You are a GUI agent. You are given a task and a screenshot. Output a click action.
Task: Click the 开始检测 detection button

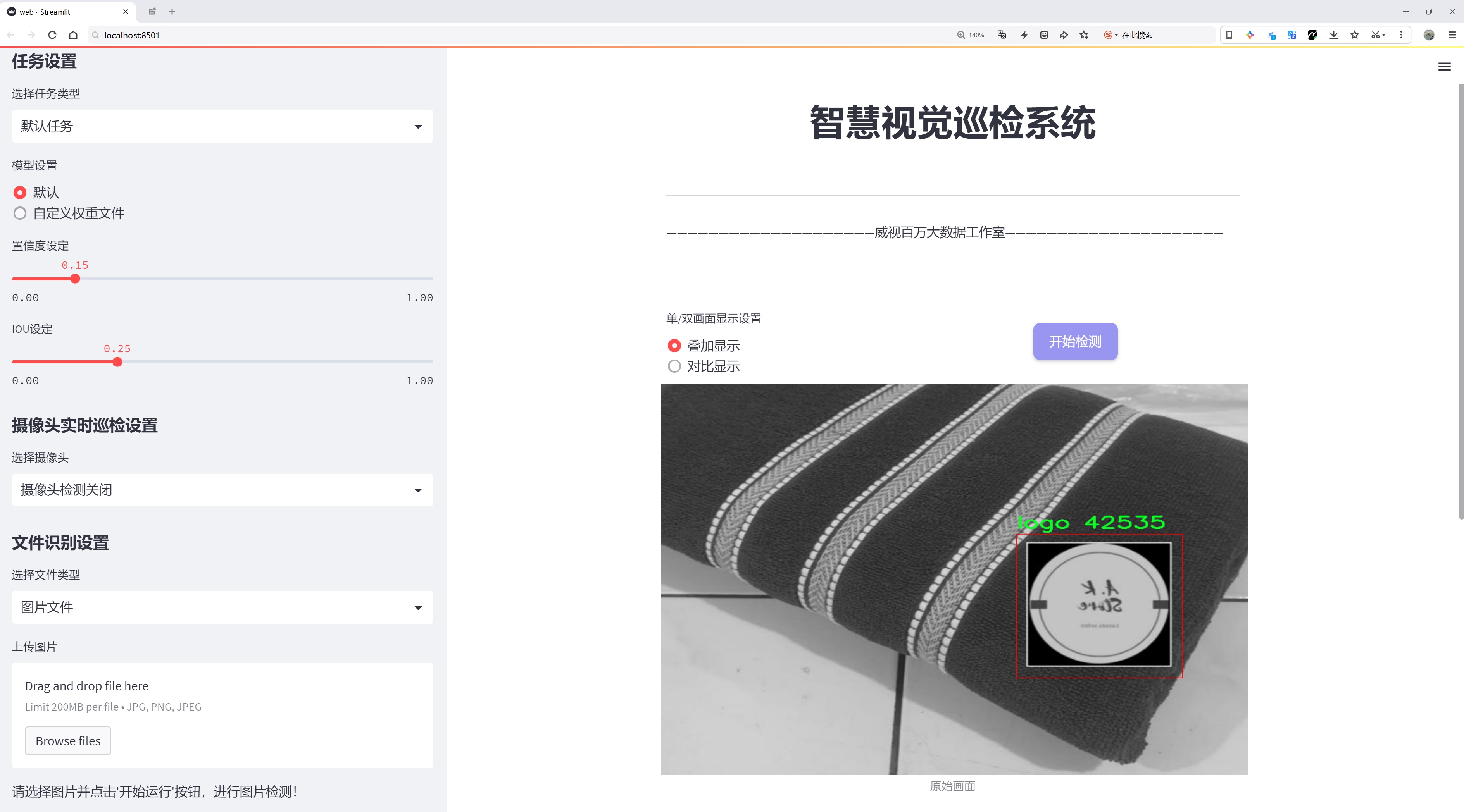[x=1074, y=341]
